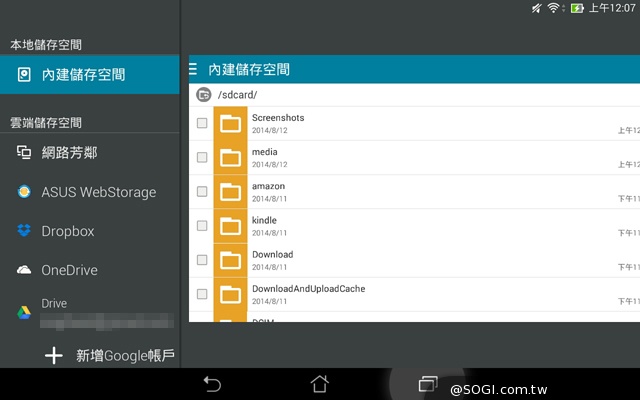The image size is (640, 400).
Task: Tap the 上午12:07 clock
Action: click(x=612, y=8)
